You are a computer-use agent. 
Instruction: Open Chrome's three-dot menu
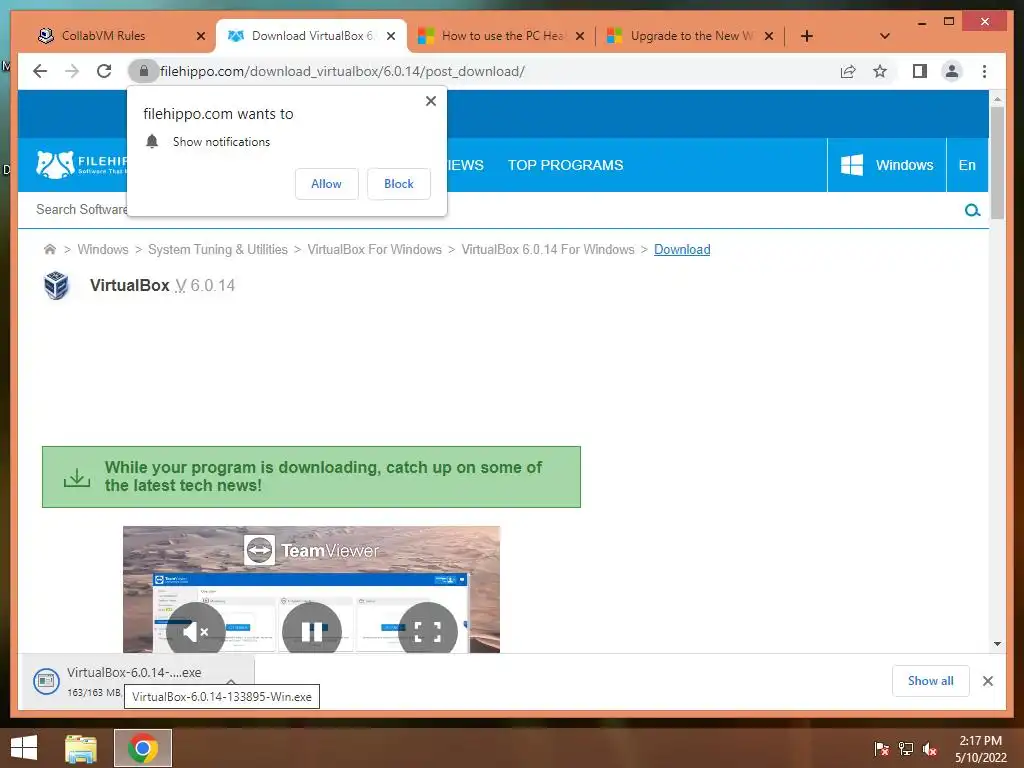tap(984, 71)
